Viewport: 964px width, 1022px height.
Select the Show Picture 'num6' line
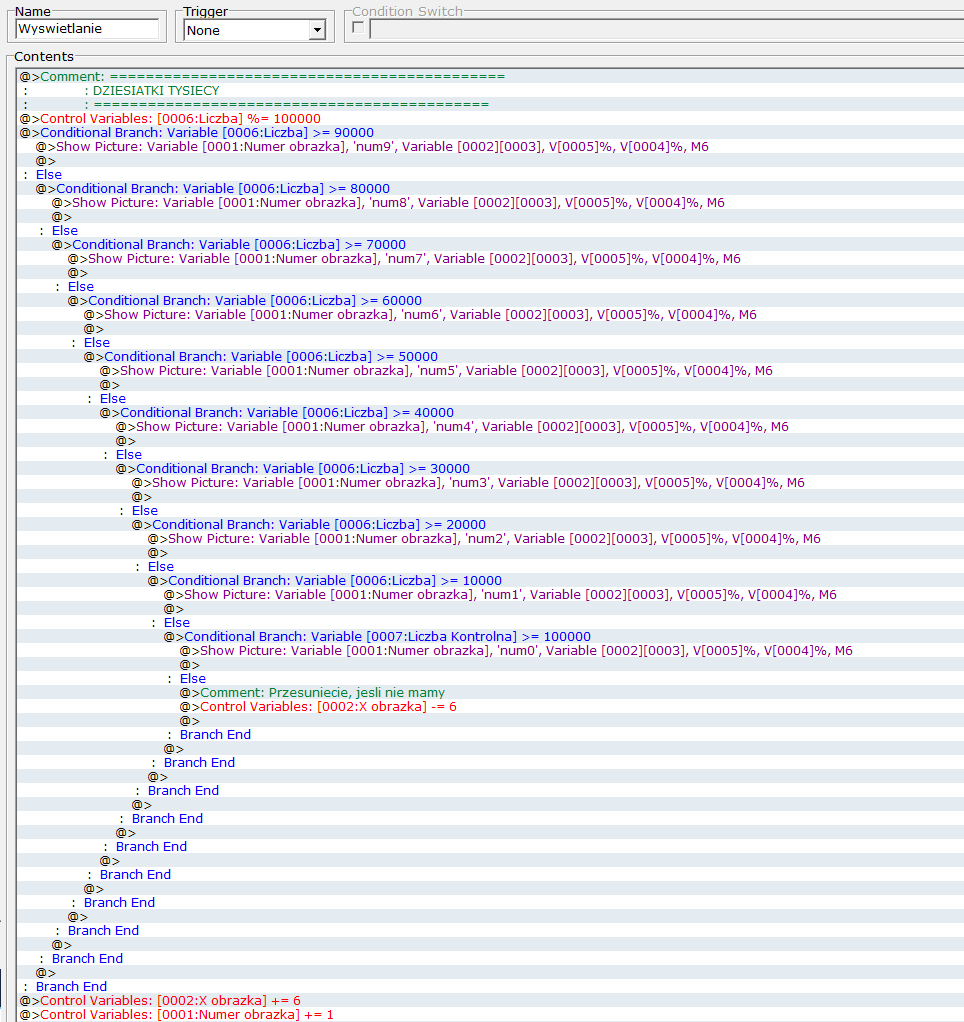click(420, 315)
